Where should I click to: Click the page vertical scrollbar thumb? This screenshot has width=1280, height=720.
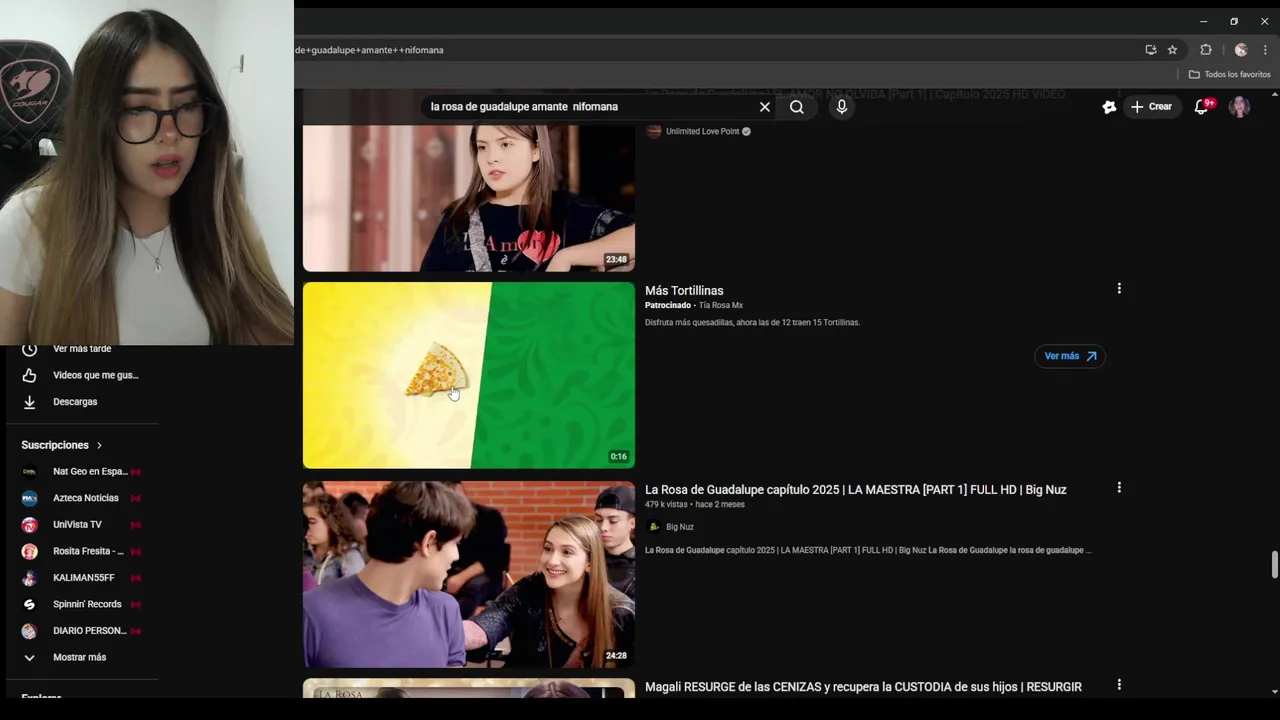pos(1274,564)
